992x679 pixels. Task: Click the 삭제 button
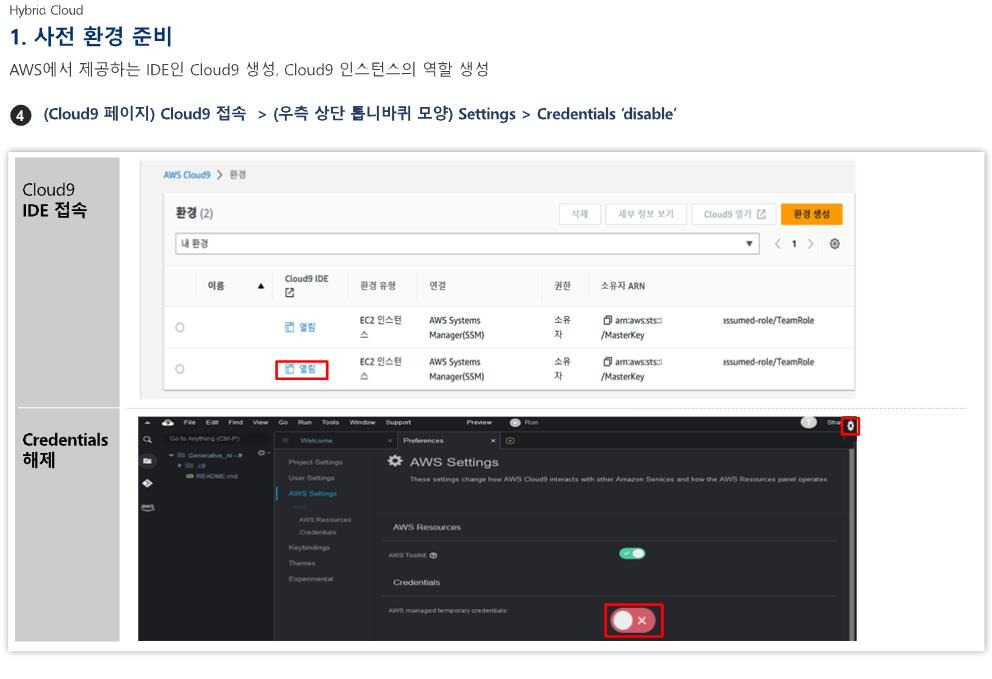[x=580, y=214]
